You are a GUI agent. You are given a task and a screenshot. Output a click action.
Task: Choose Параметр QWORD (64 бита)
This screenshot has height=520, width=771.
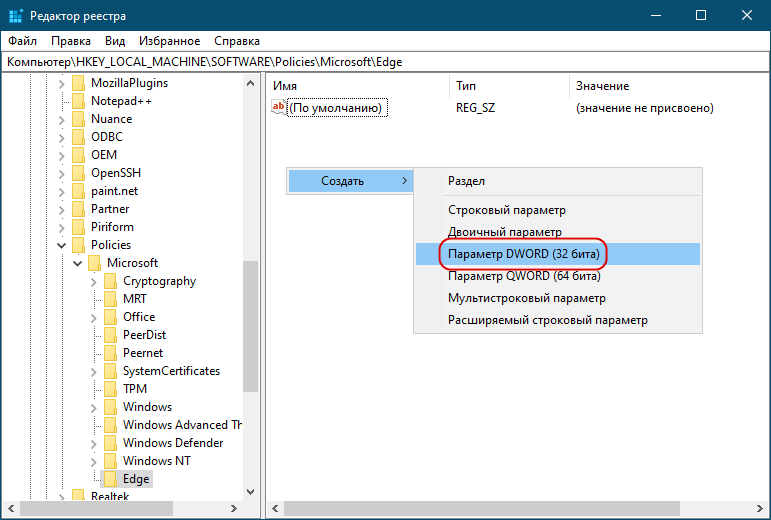558,276
